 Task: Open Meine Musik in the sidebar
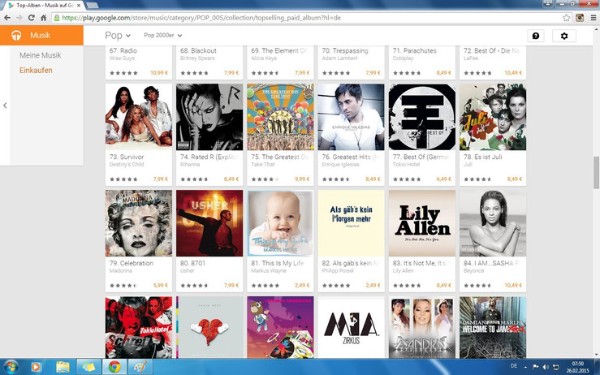click(x=40, y=55)
